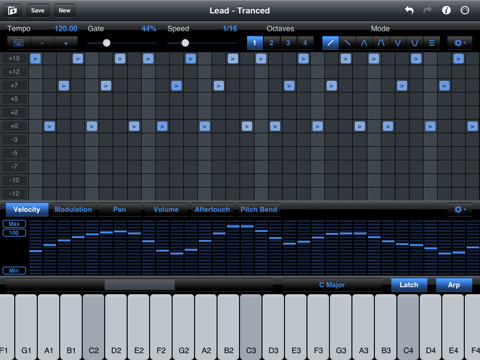Play the C3 piano key

(251, 327)
